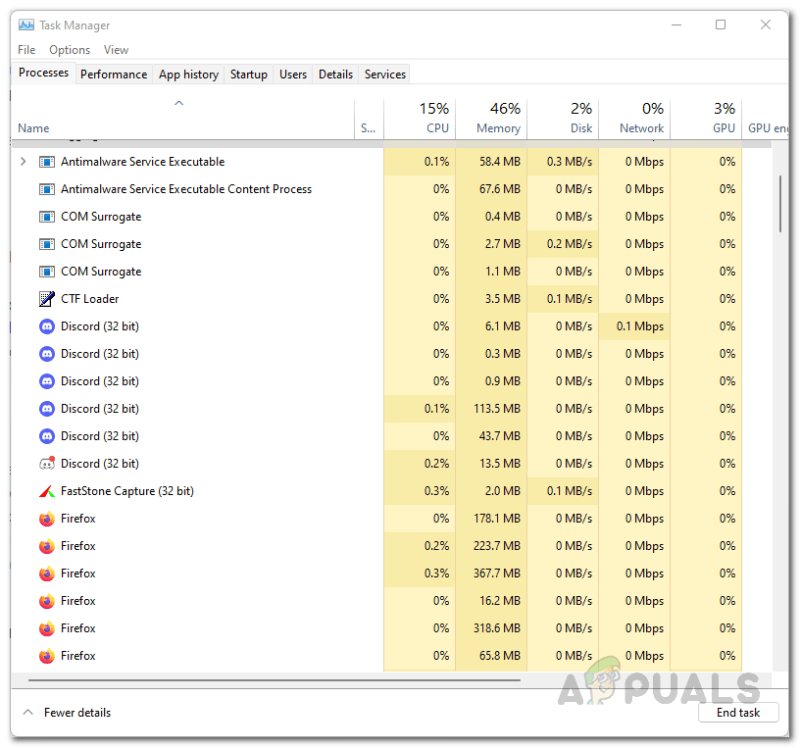Click the End task button
This screenshot has height=748, width=800.
pos(738,712)
